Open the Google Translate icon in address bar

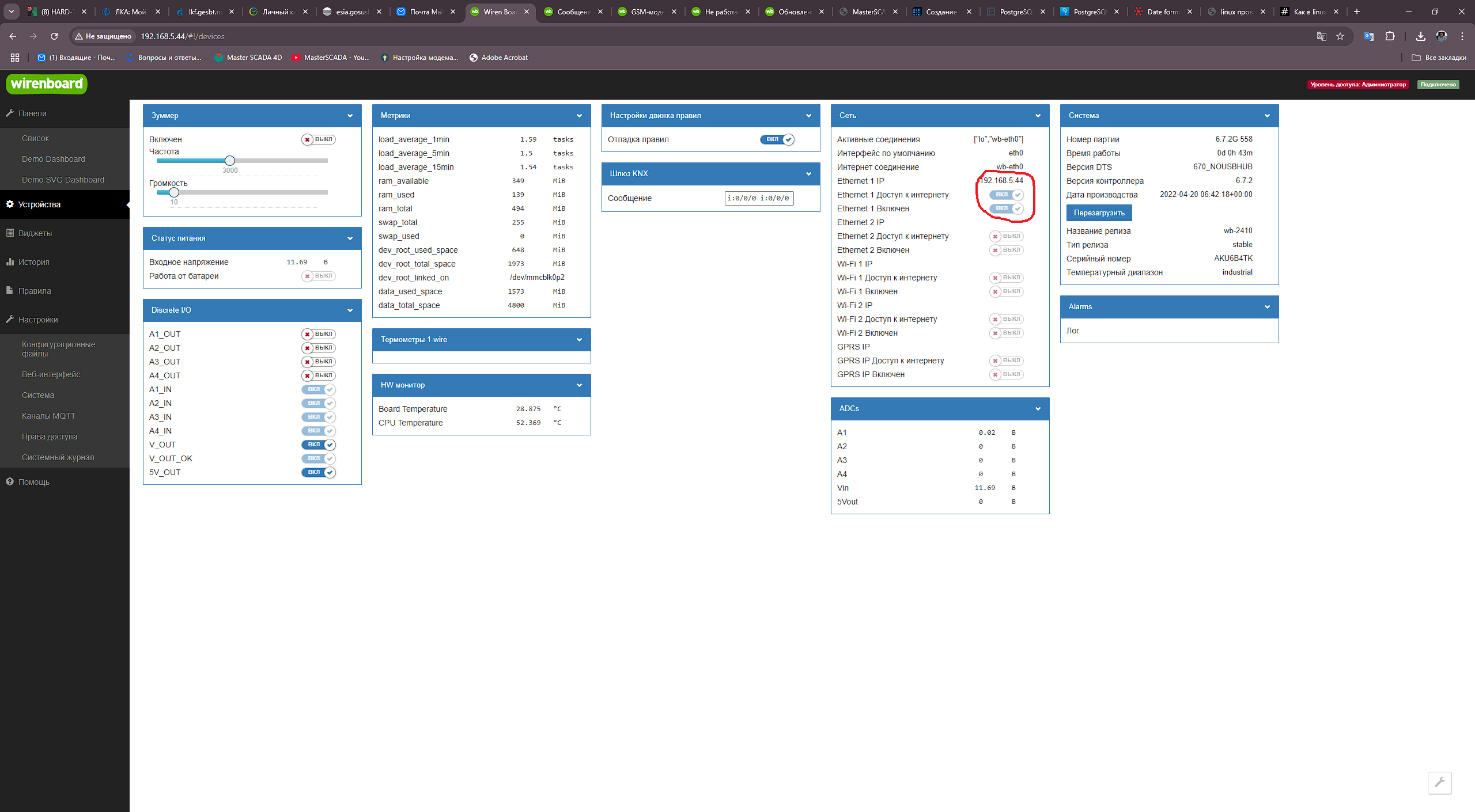click(x=1321, y=36)
